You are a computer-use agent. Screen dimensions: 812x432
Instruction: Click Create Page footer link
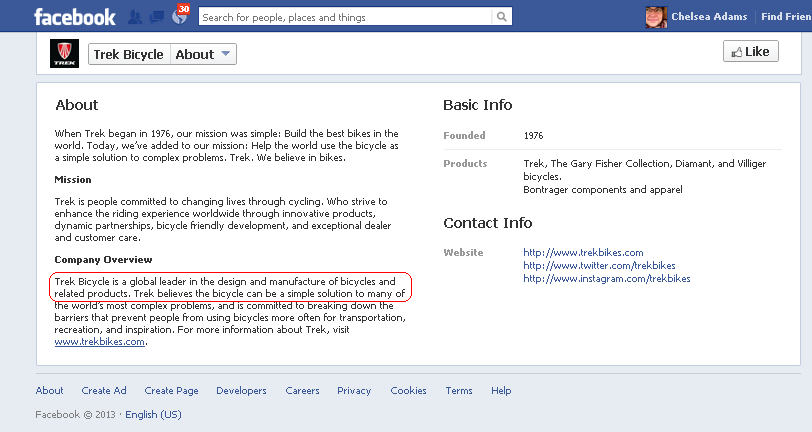[x=171, y=391]
